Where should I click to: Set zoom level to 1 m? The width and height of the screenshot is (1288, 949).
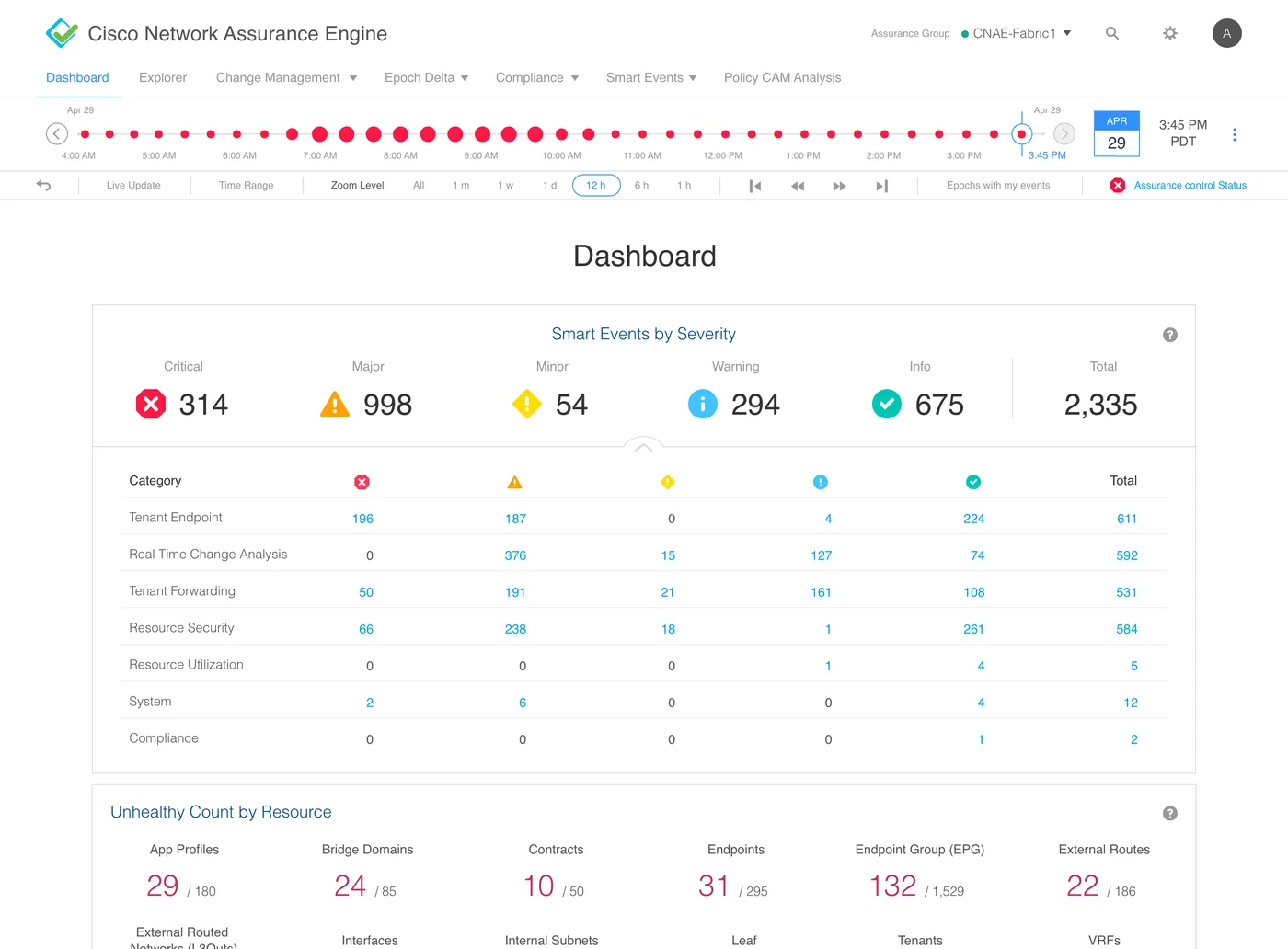coord(461,185)
